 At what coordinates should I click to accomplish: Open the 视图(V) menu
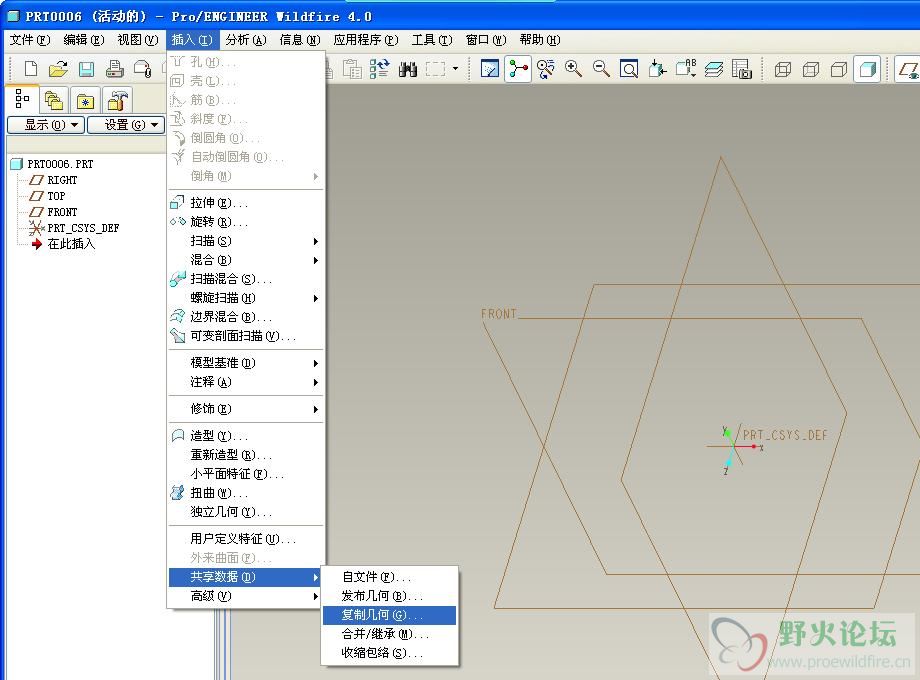tap(138, 40)
